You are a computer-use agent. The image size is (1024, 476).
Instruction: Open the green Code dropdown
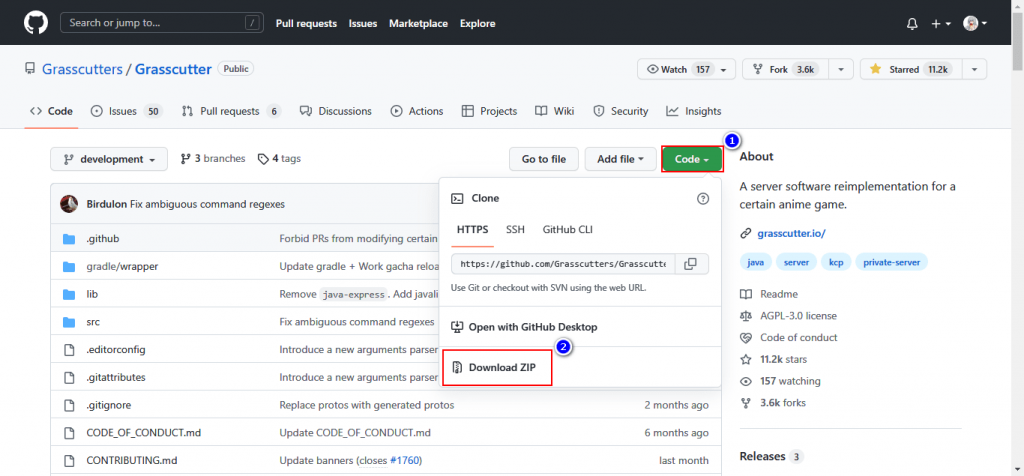point(691,159)
